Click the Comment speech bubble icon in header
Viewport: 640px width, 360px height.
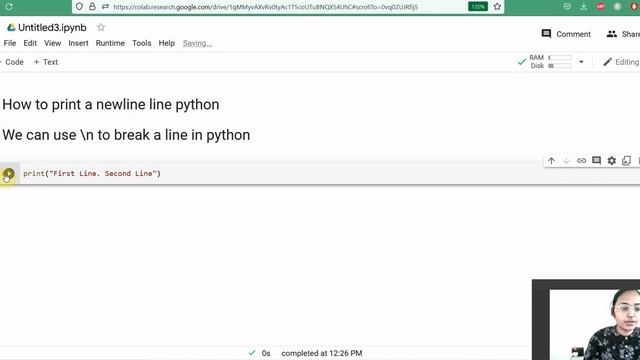pyautogui.click(x=546, y=34)
